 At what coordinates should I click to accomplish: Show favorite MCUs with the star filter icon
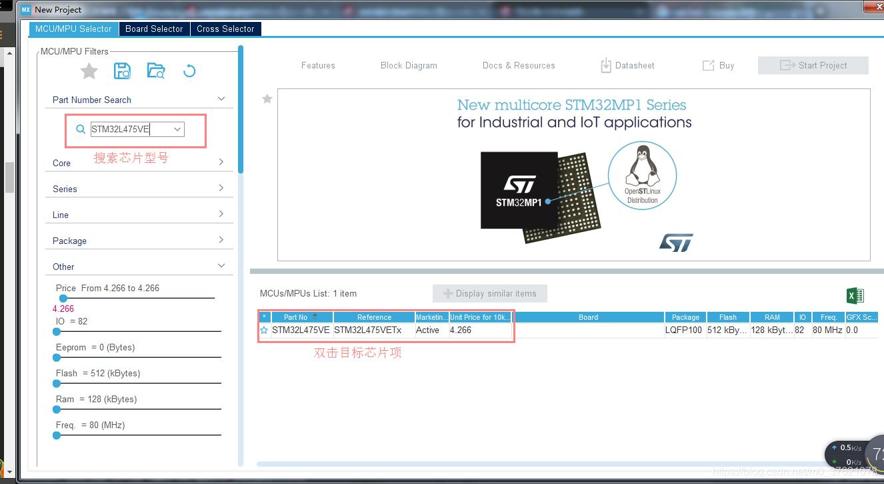pos(89,71)
